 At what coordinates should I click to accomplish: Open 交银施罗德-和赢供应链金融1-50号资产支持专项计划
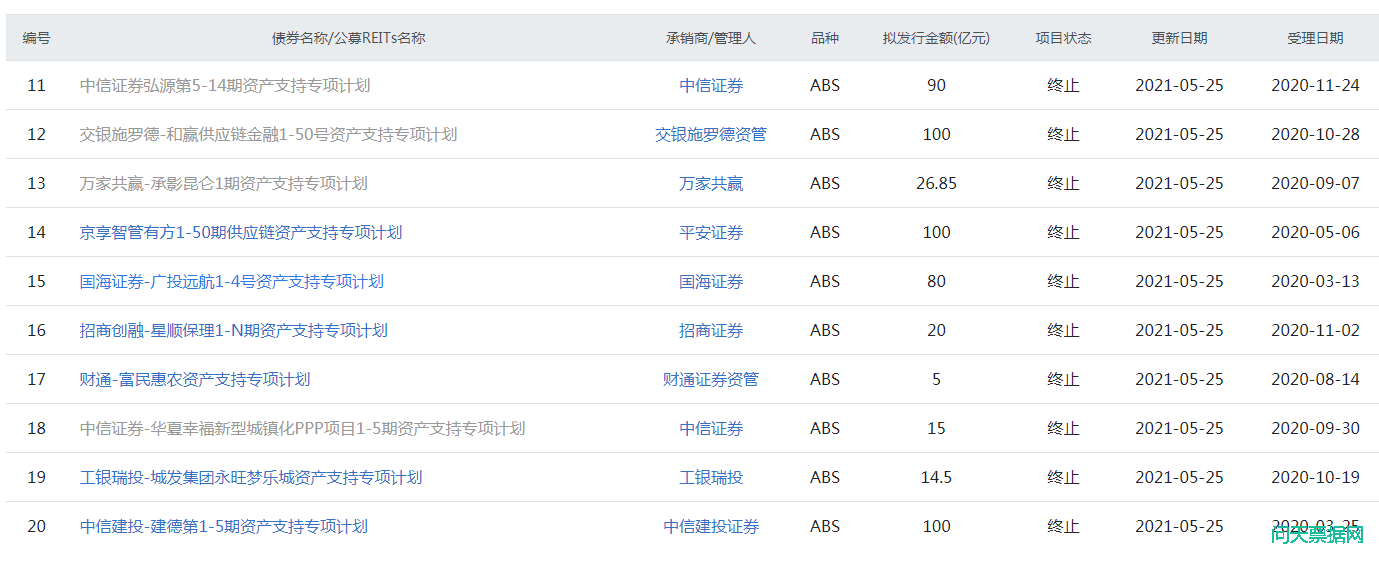click(269, 135)
